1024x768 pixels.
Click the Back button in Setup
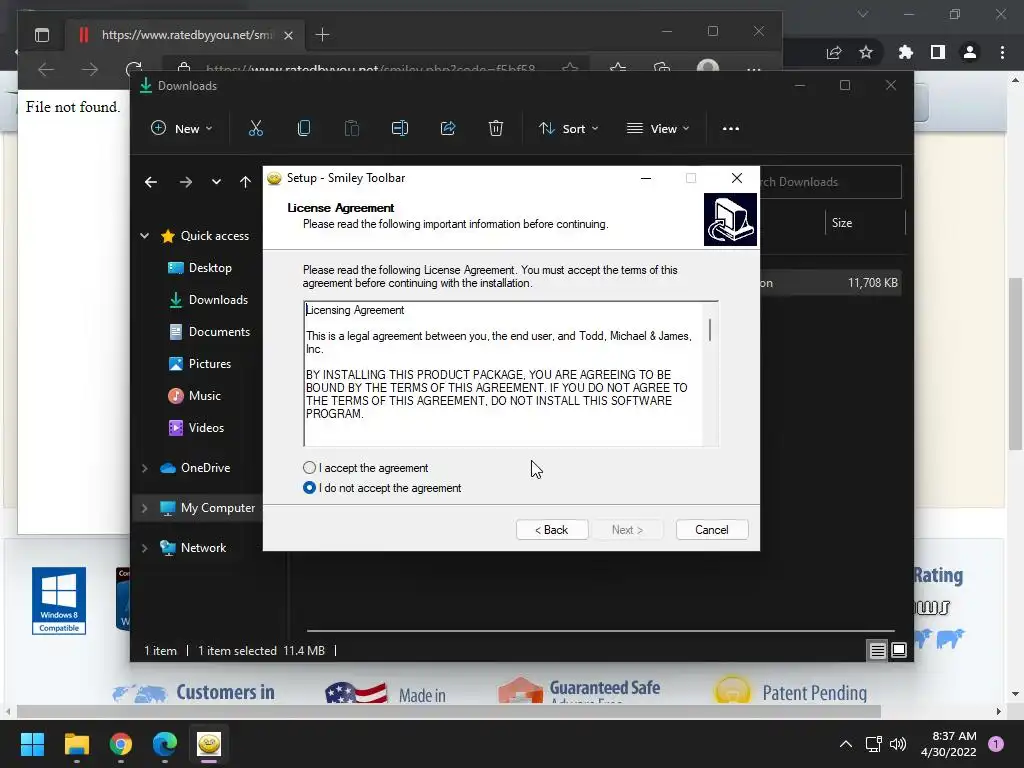[x=552, y=530]
